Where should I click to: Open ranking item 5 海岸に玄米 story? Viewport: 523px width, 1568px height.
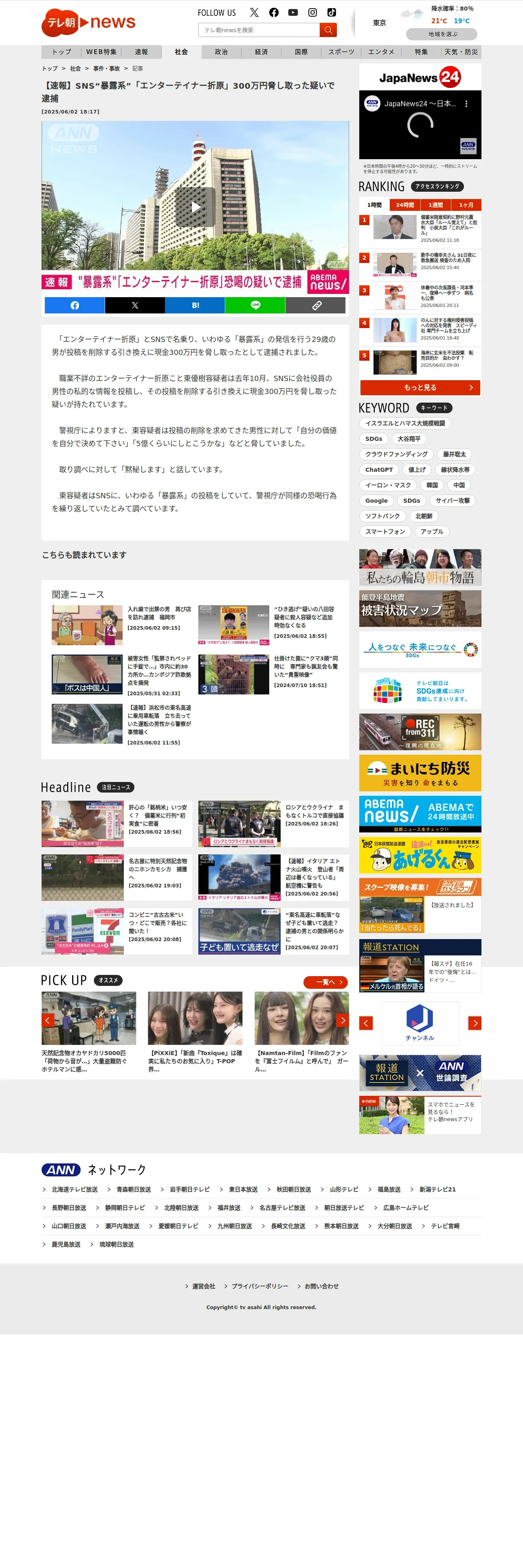click(420, 362)
